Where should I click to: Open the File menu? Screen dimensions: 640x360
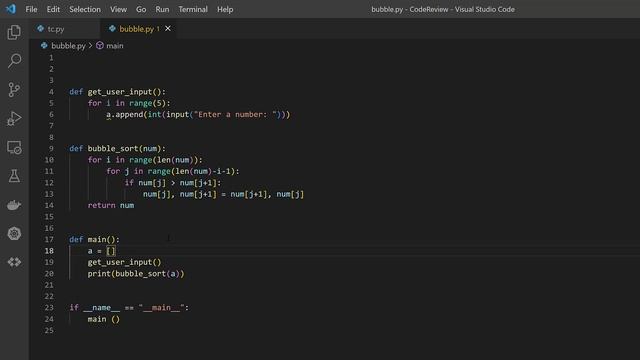point(31,9)
